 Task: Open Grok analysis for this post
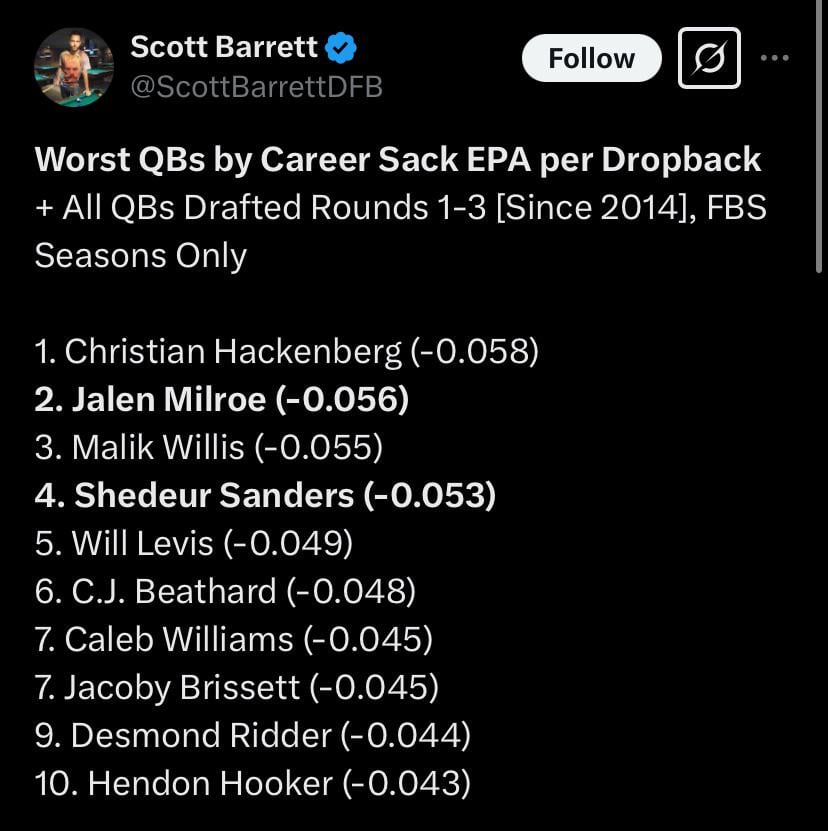[x=708, y=58]
